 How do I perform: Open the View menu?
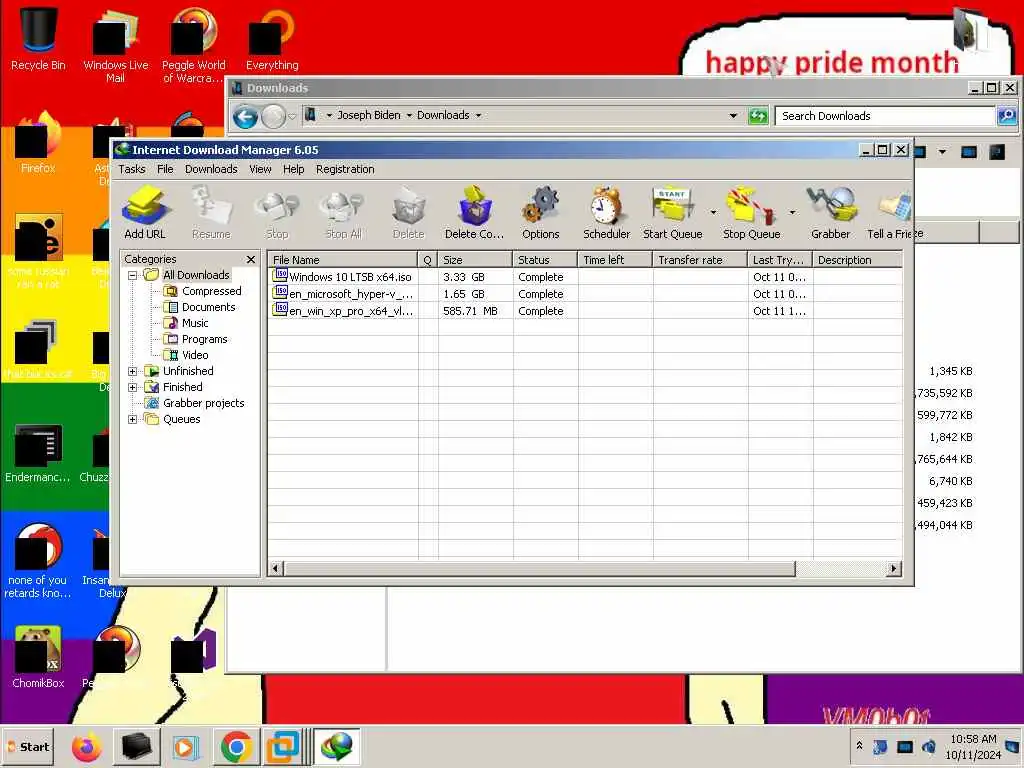[x=260, y=169]
